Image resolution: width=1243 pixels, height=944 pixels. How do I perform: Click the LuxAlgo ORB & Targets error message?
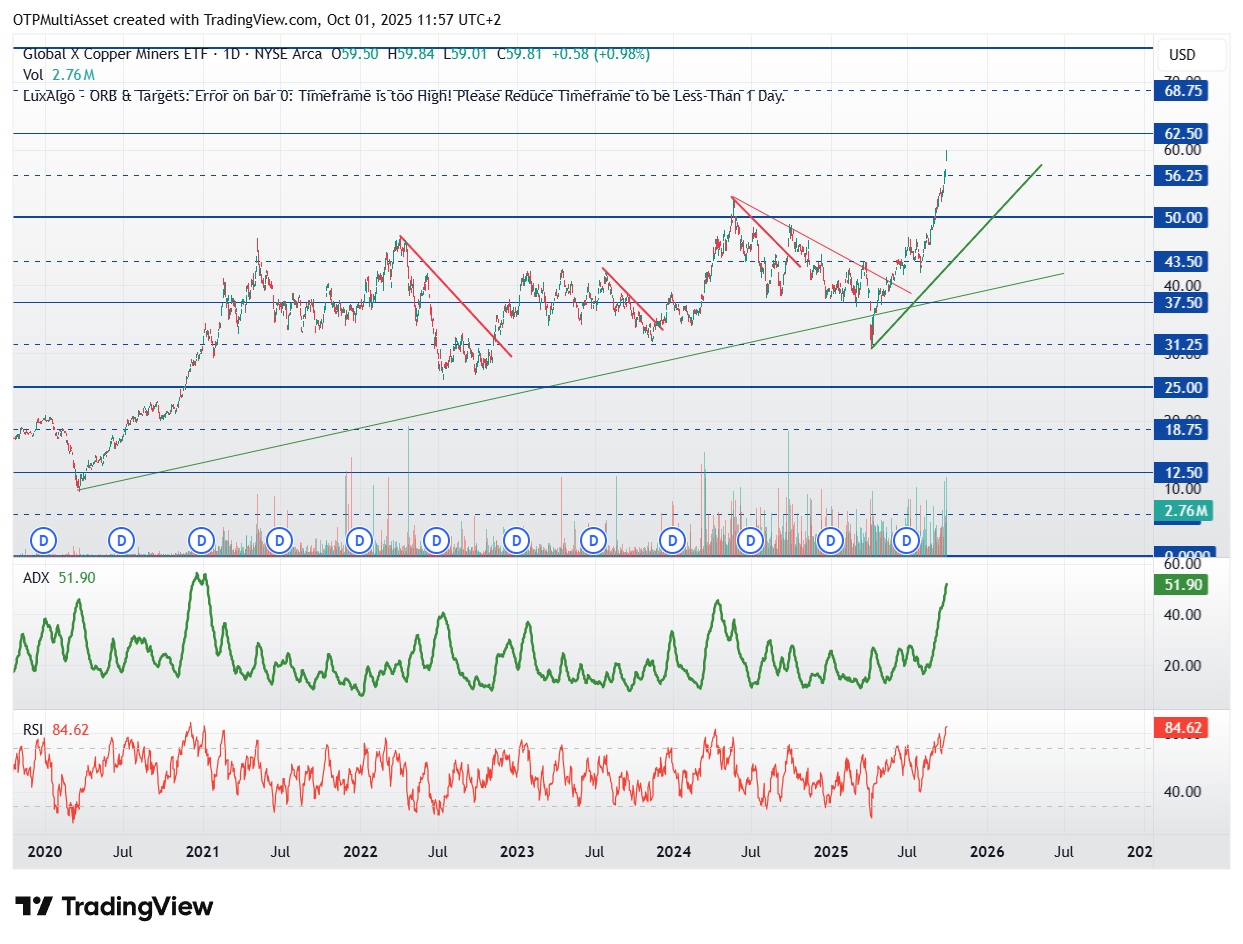click(x=400, y=96)
